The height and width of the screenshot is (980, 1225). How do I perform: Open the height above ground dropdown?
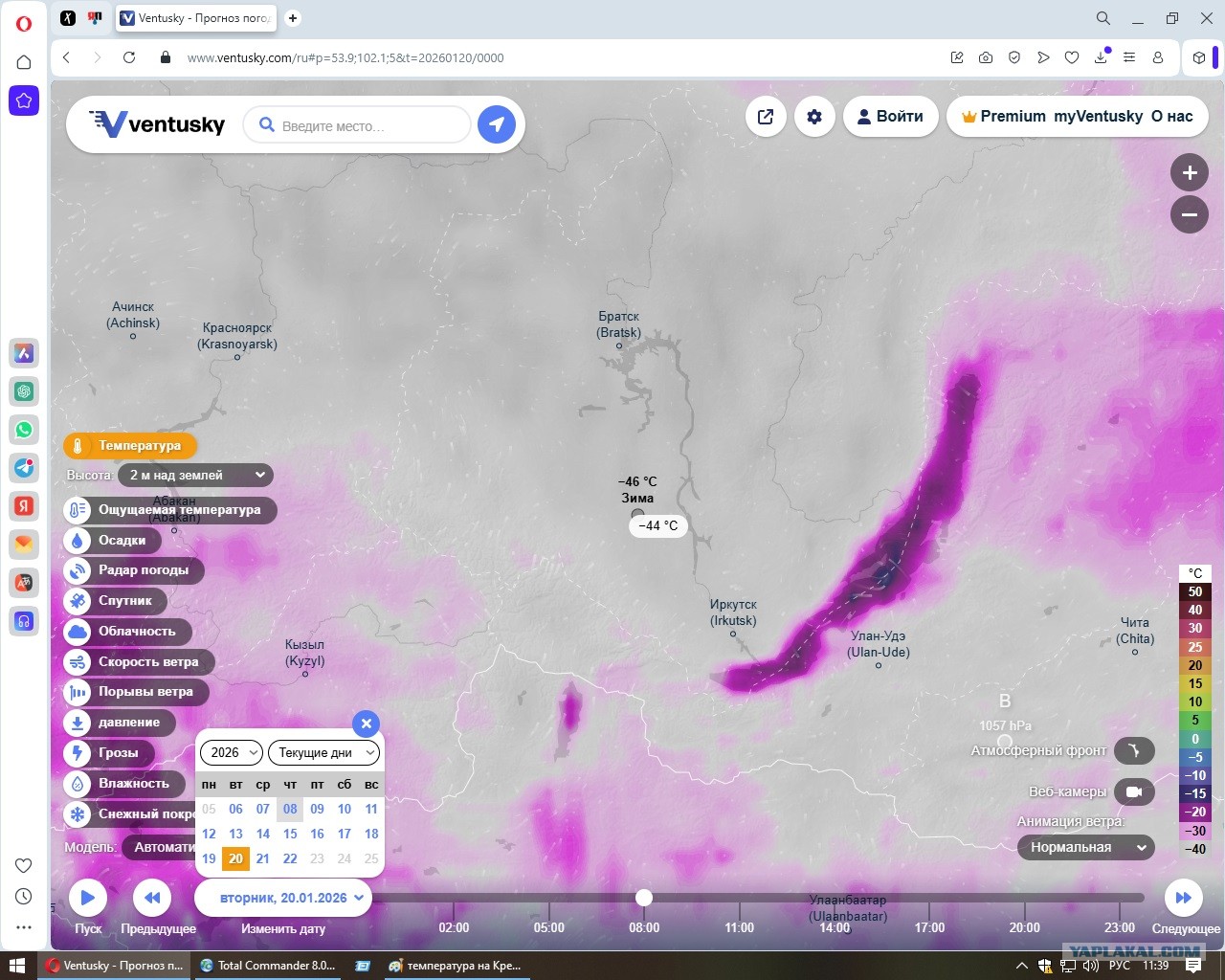[195, 475]
